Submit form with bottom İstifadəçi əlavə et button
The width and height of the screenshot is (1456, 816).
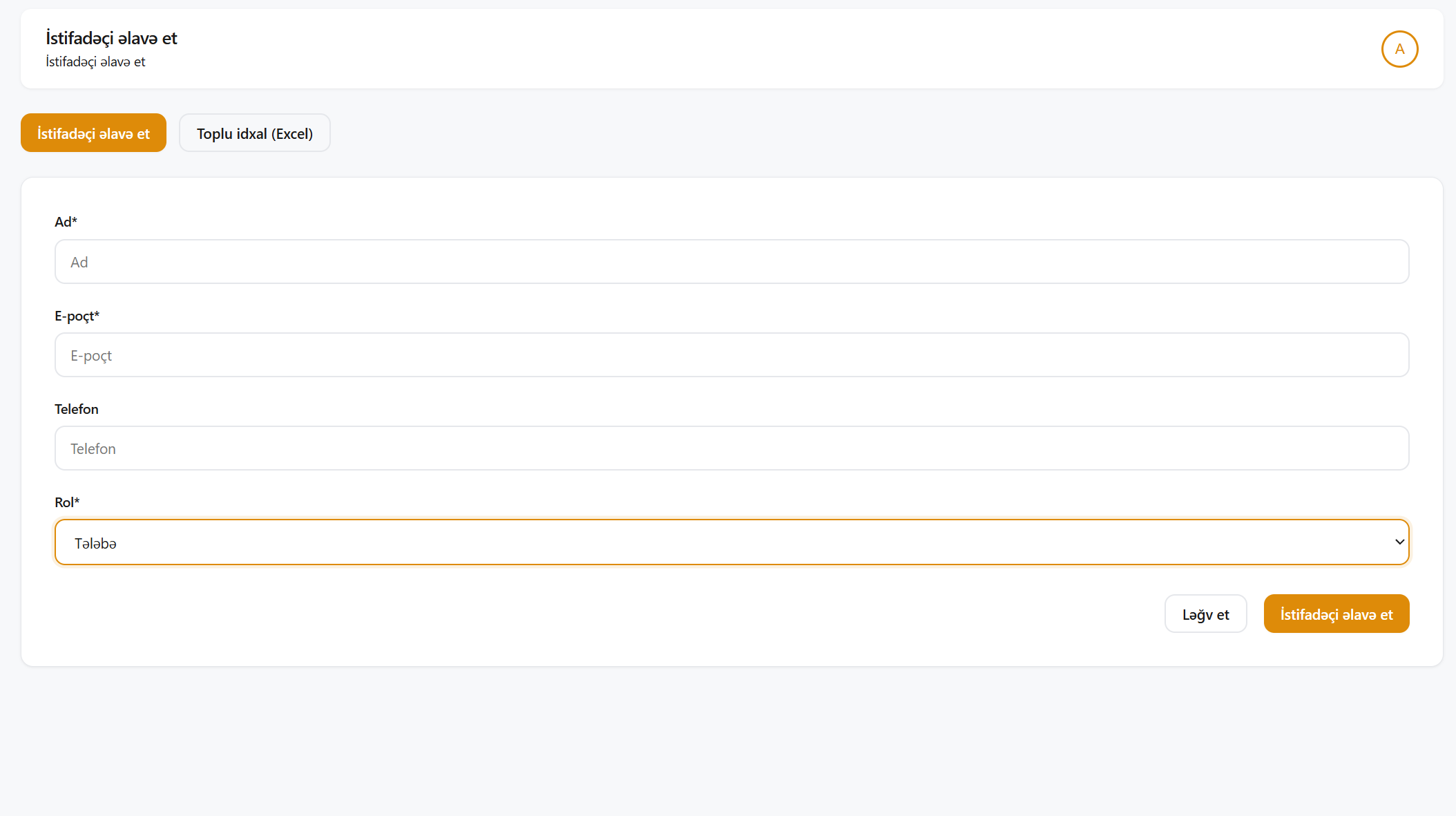pos(1336,614)
